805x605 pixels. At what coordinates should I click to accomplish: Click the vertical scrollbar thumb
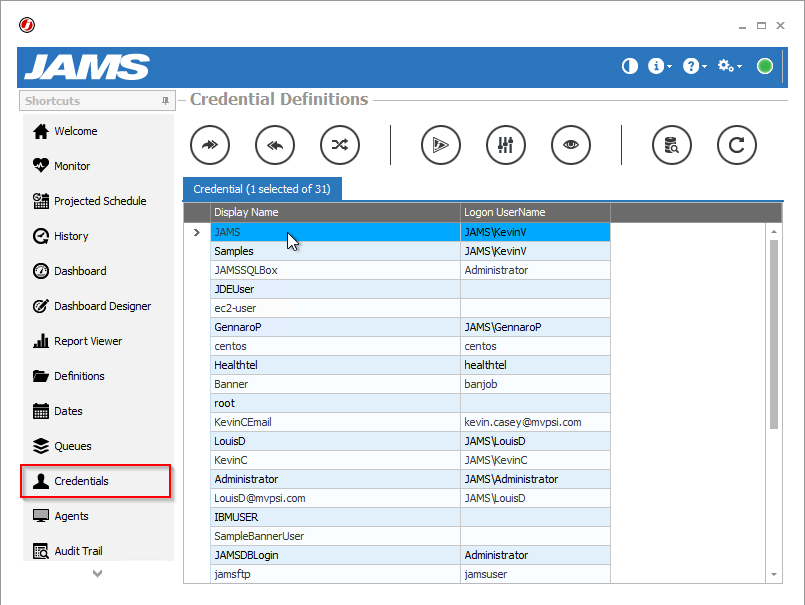click(774, 334)
